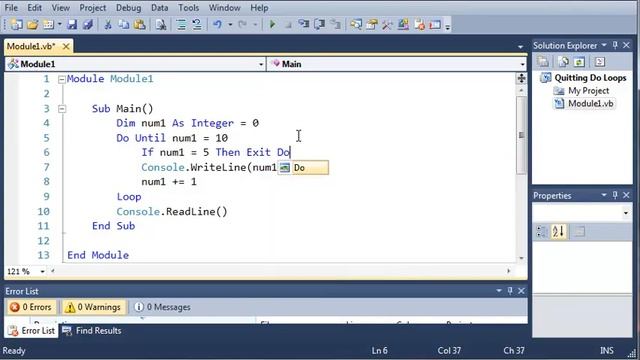Open the Window menu

pos(224,8)
